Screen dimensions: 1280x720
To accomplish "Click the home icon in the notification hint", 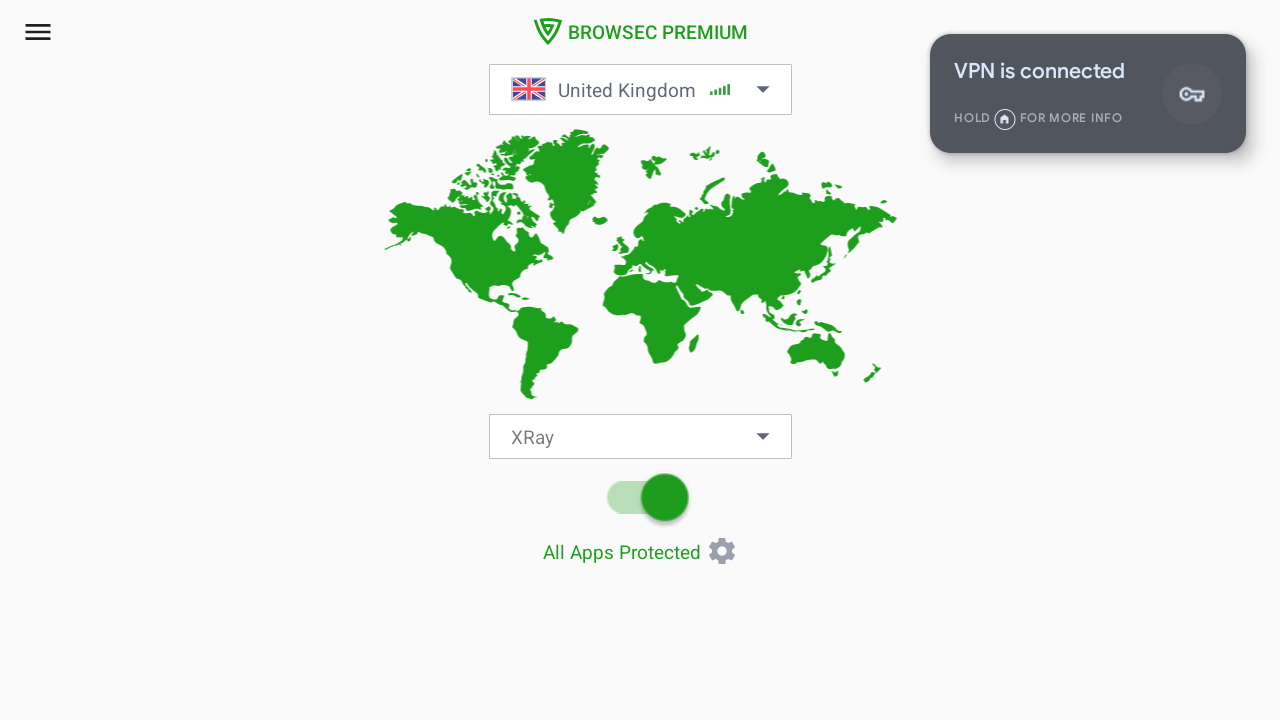I will tap(1005, 118).
